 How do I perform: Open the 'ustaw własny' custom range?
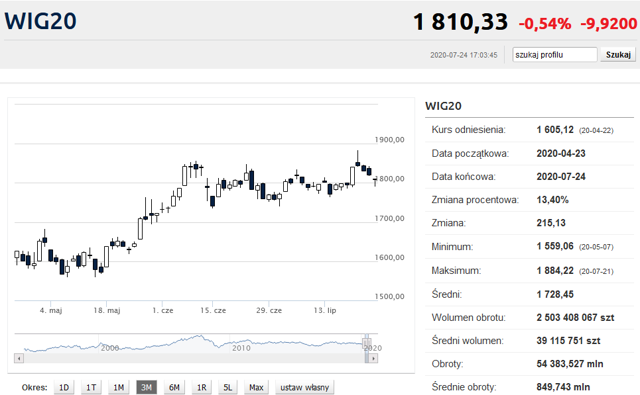pyautogui.click(x=304, y=387)
